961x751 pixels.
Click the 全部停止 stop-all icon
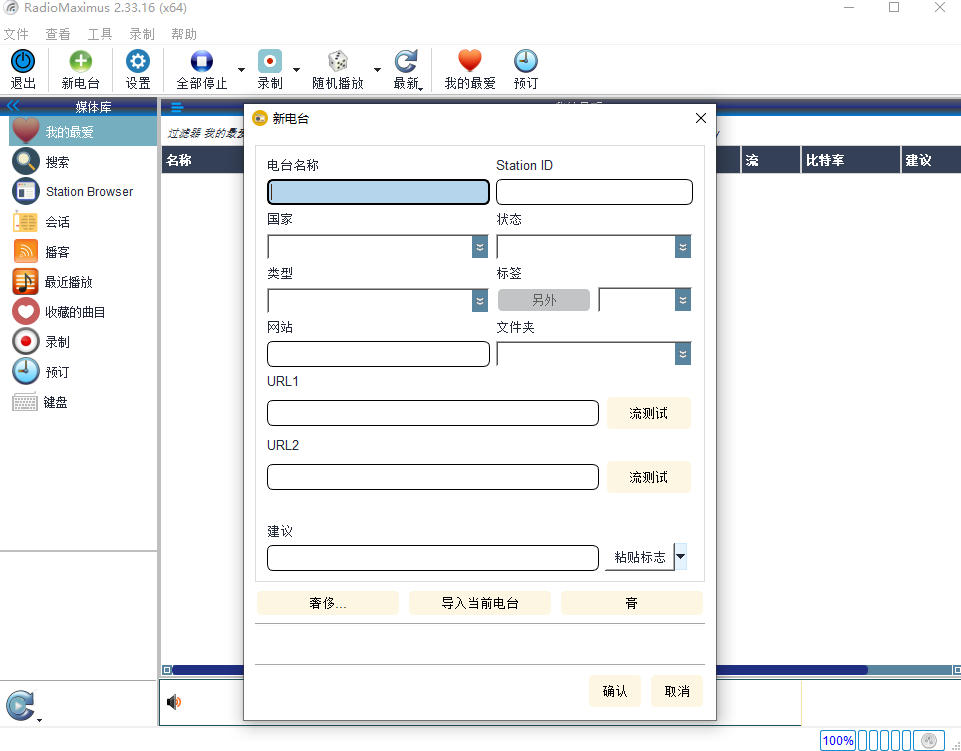point(202,61)
